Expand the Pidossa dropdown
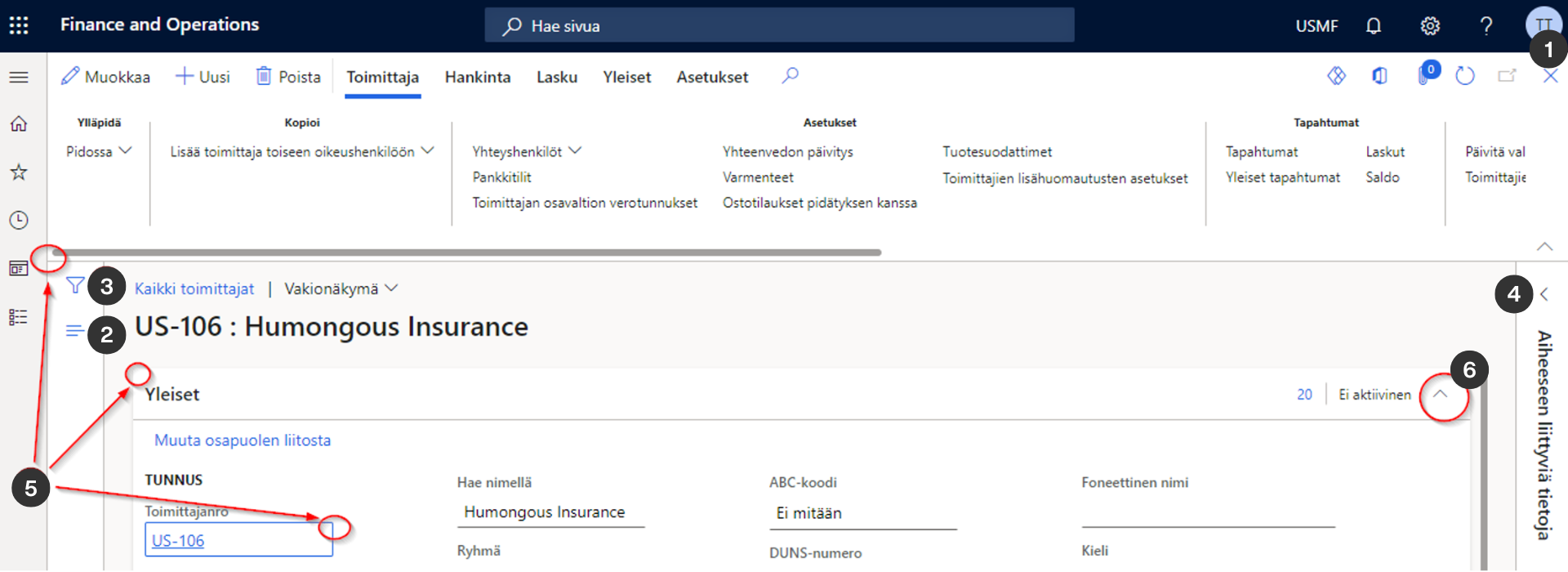Viewport: 1568px width, 572px height. pyautogui.click(x=99, y=152)
